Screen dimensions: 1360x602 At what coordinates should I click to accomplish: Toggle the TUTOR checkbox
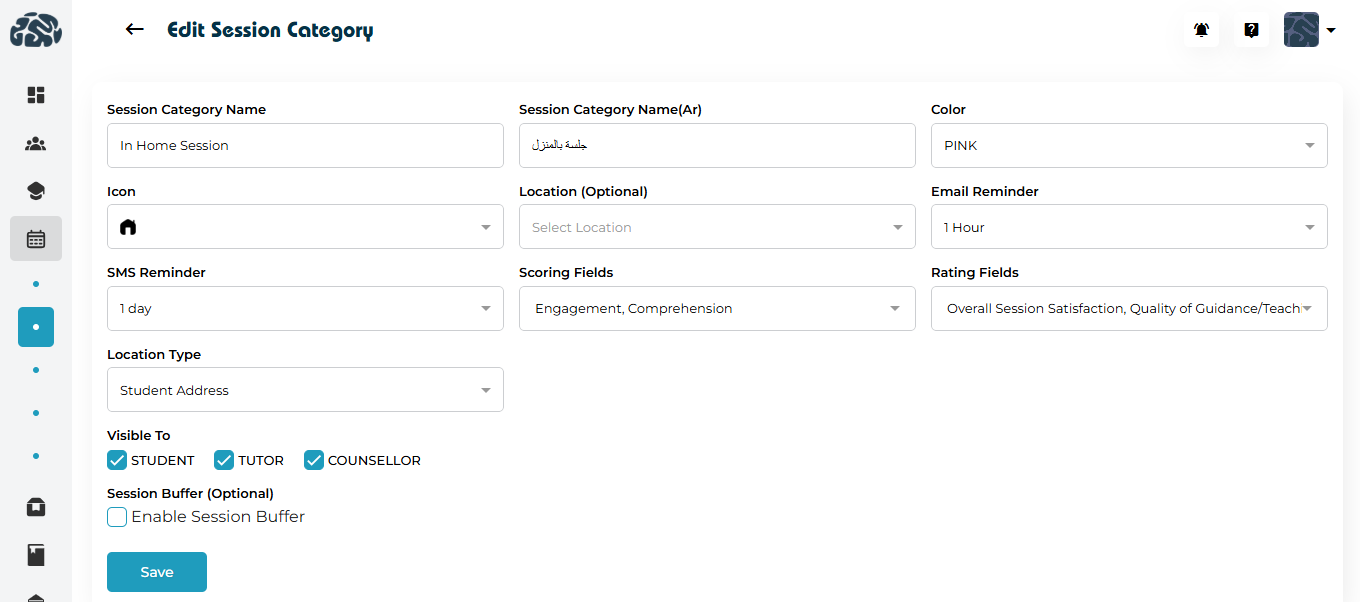(224, 460)
